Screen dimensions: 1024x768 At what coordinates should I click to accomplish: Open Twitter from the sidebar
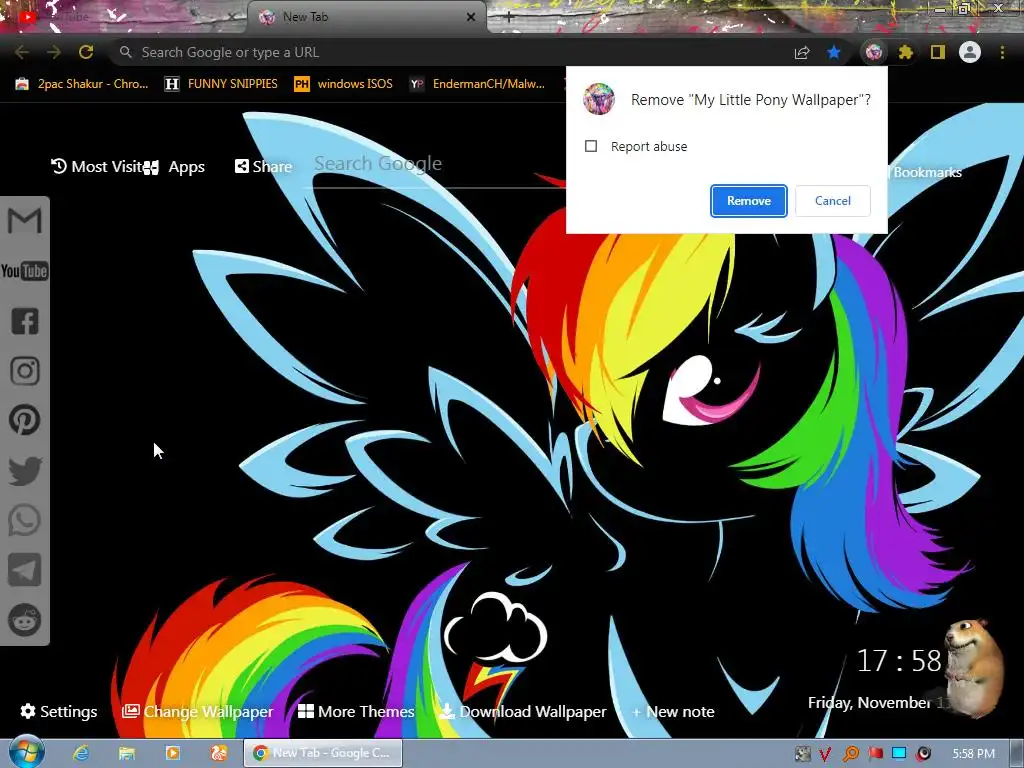click(25, 471)
